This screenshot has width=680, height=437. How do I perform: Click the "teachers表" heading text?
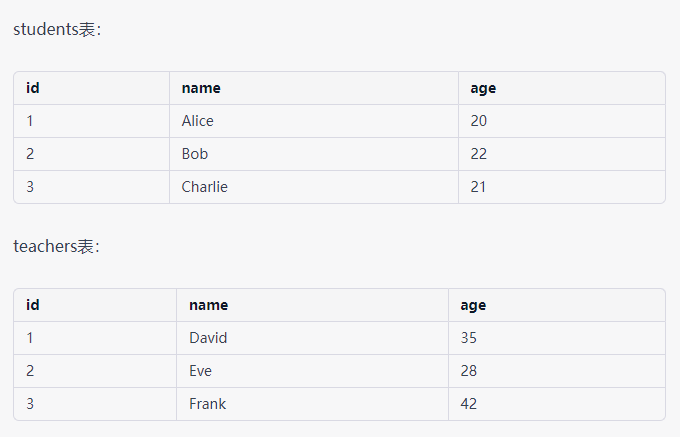[56, 247]
